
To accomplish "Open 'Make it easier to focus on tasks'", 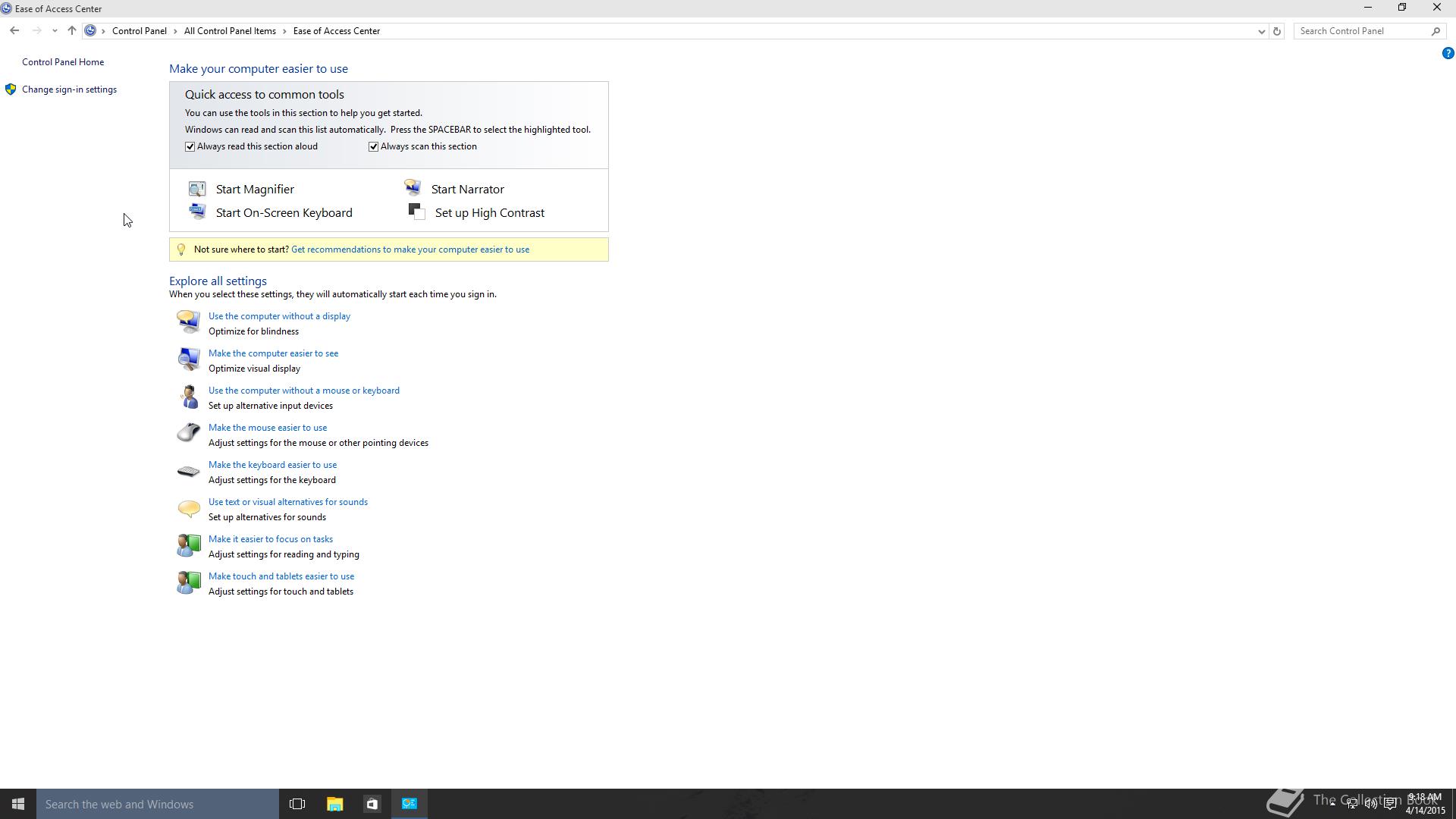I will [271, 539].
